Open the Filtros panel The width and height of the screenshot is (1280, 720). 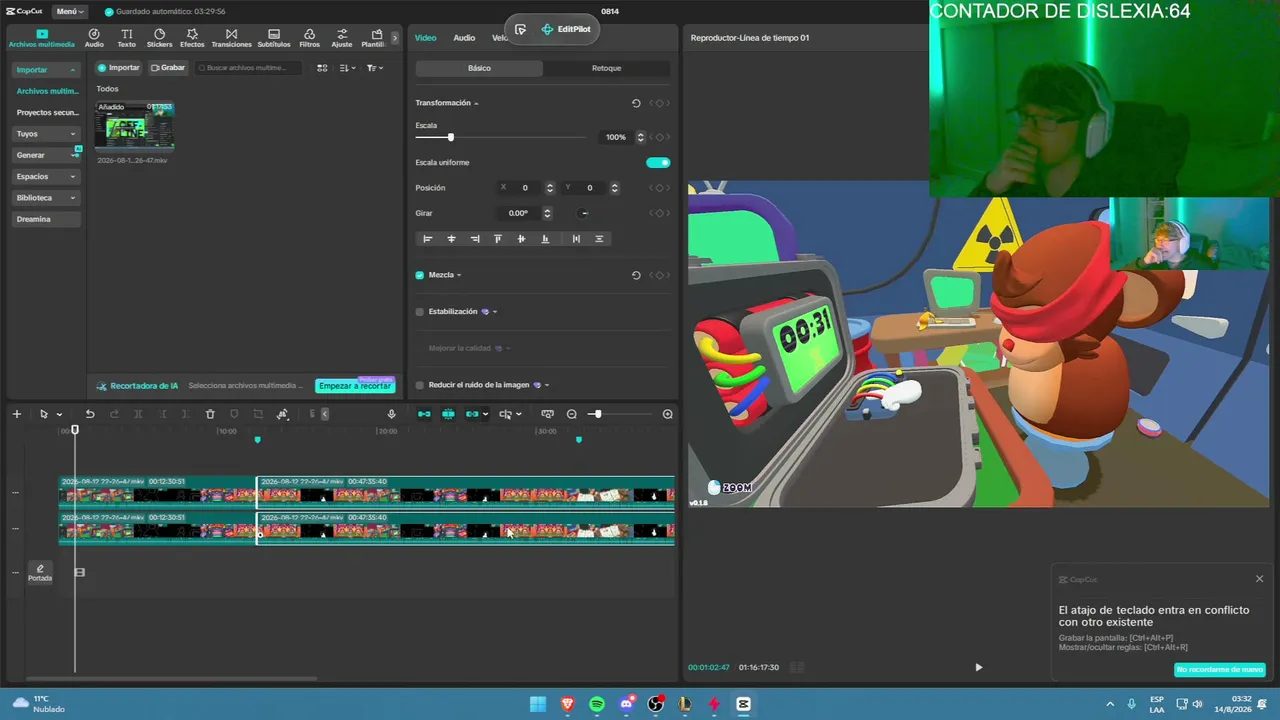(309, 38)
